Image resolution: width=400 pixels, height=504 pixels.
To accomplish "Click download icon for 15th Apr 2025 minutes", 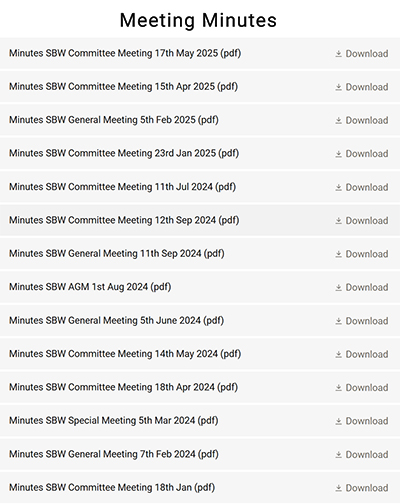I will [x=338, y=87].
